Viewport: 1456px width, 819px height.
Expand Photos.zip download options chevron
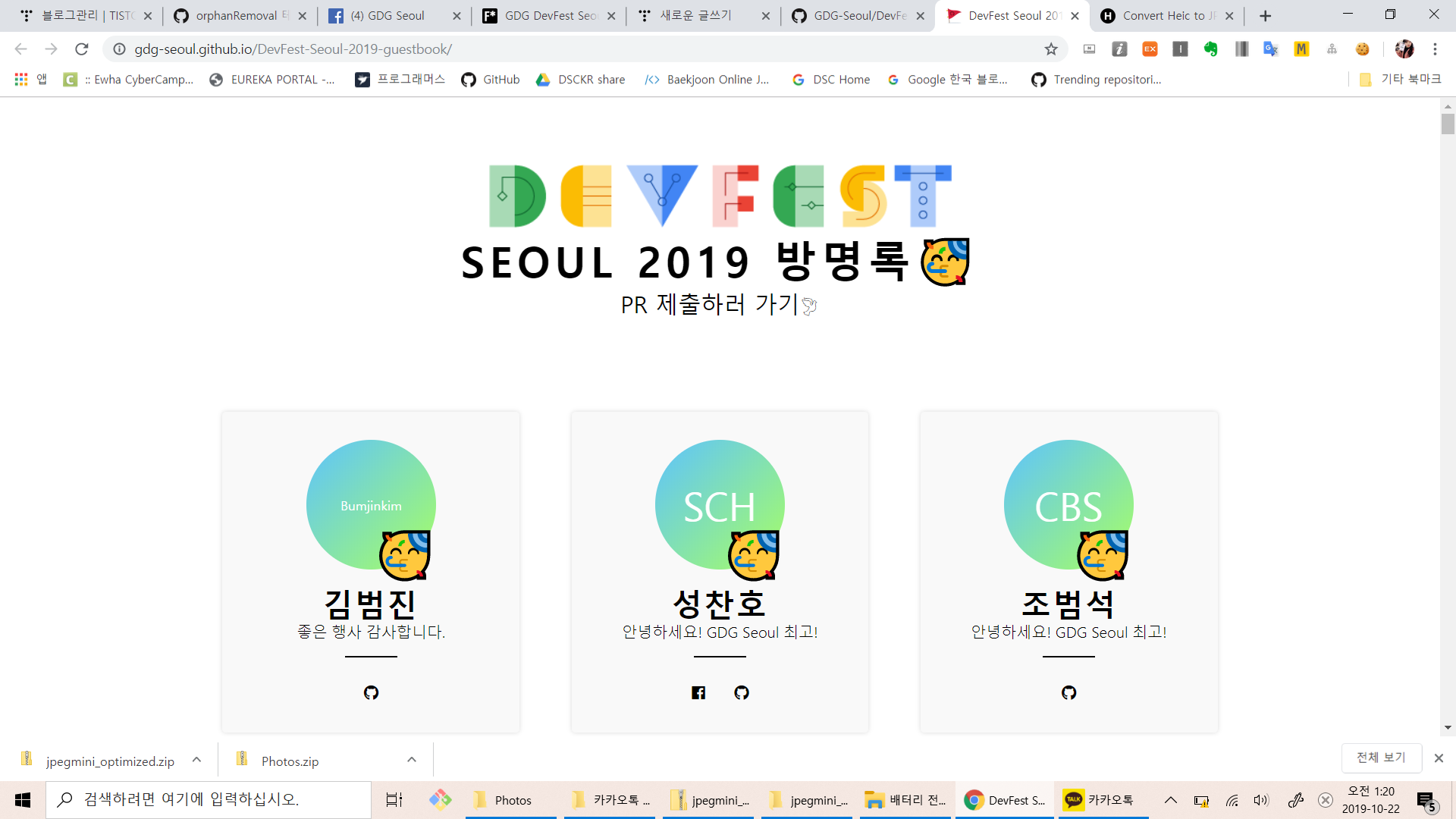click(x=412, y=760)
